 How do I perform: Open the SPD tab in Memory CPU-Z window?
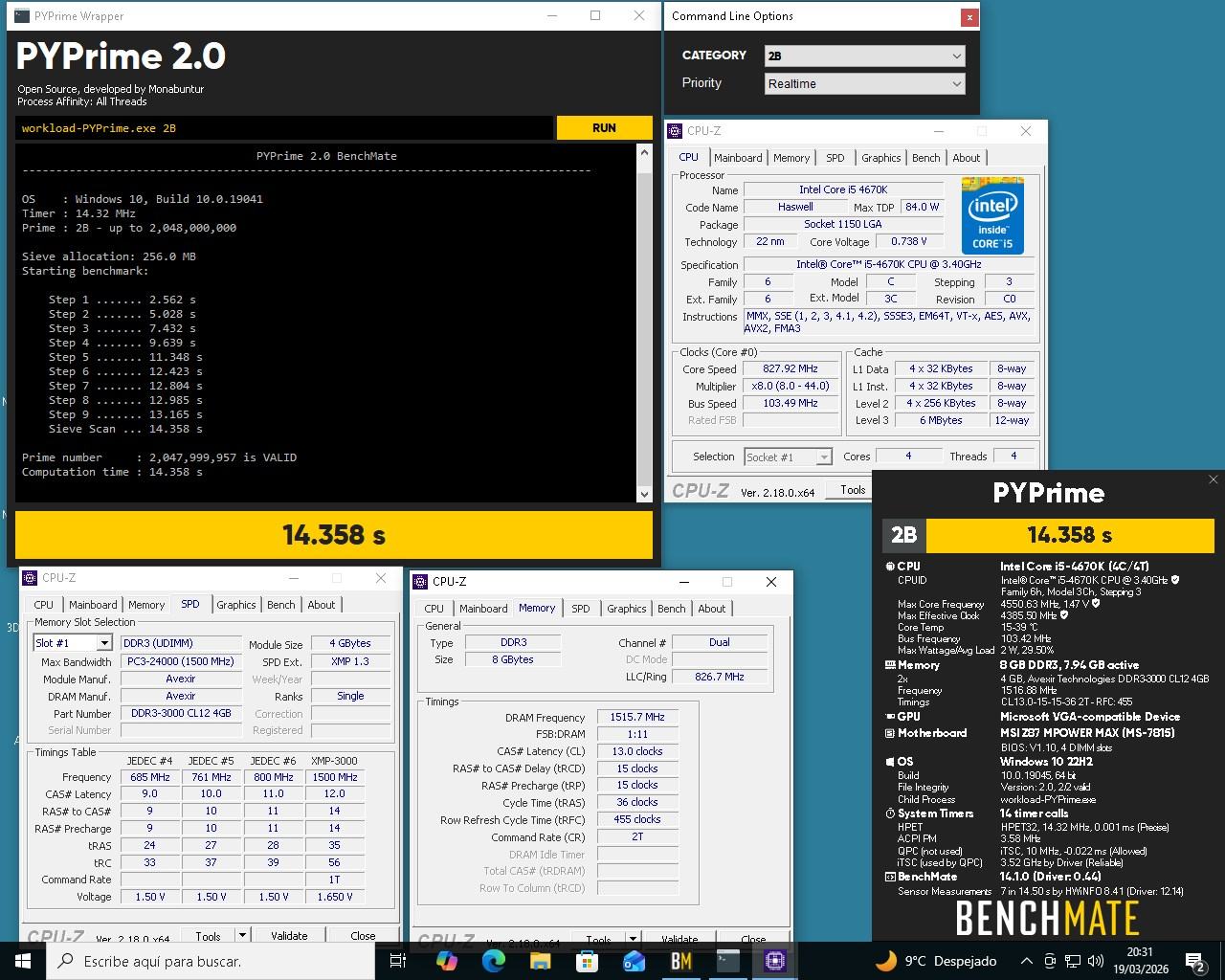[x=580, y=609]
